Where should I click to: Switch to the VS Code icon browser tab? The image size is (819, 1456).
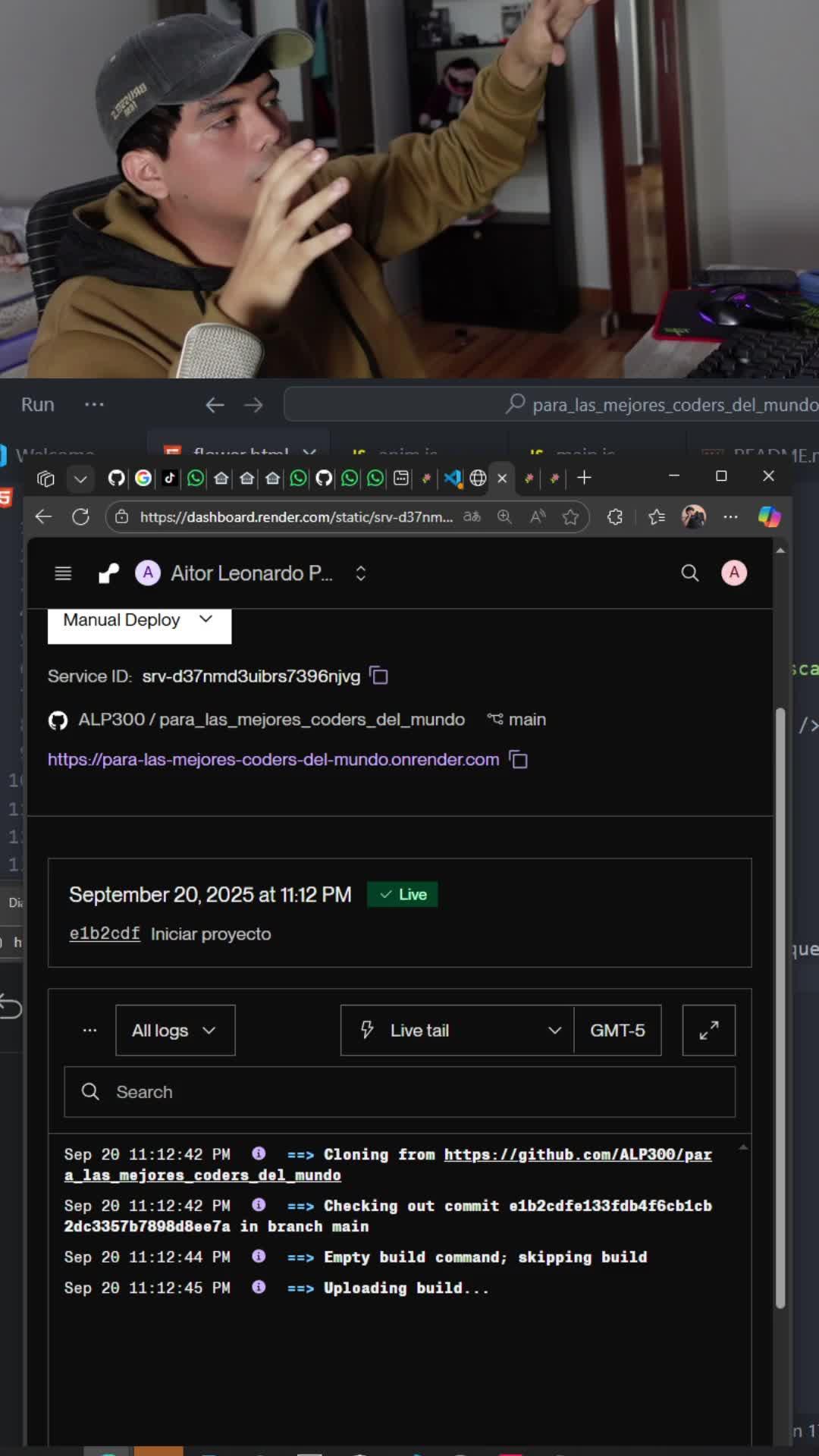point(453,478)
